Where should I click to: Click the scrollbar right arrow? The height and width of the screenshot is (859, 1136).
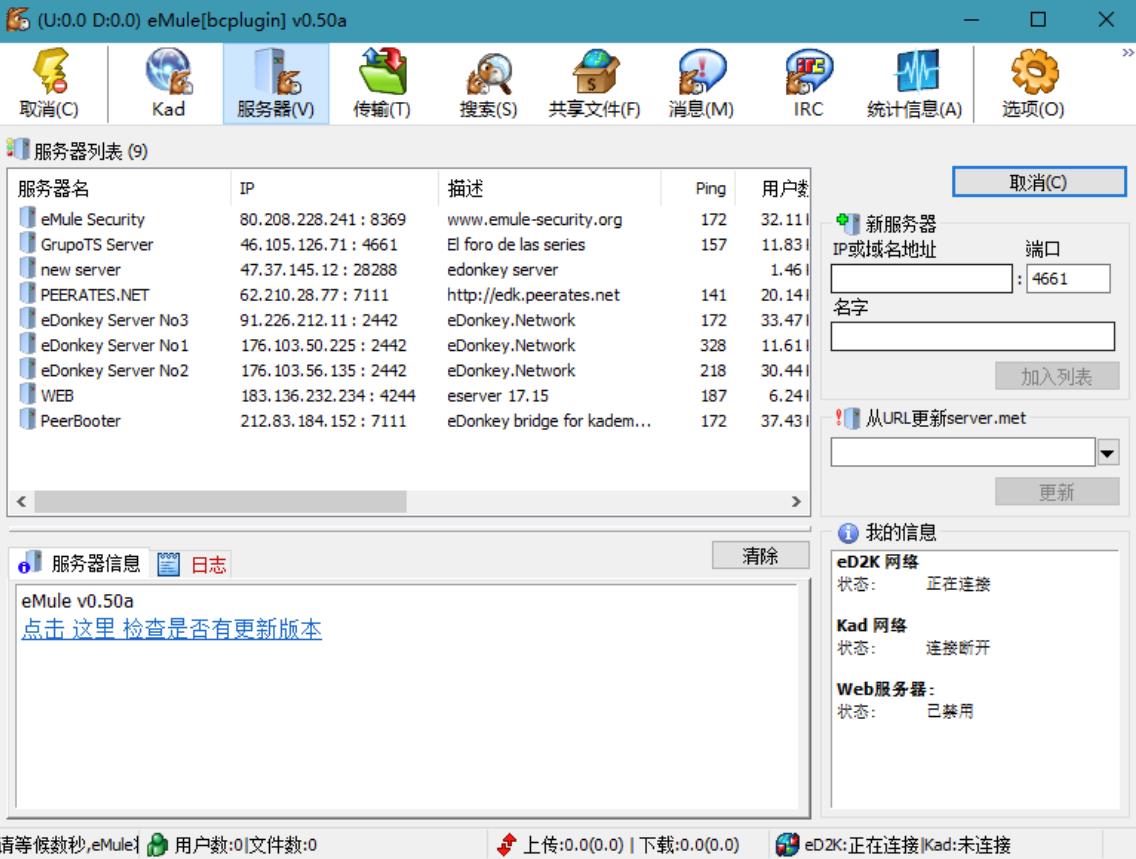(796, 501)
